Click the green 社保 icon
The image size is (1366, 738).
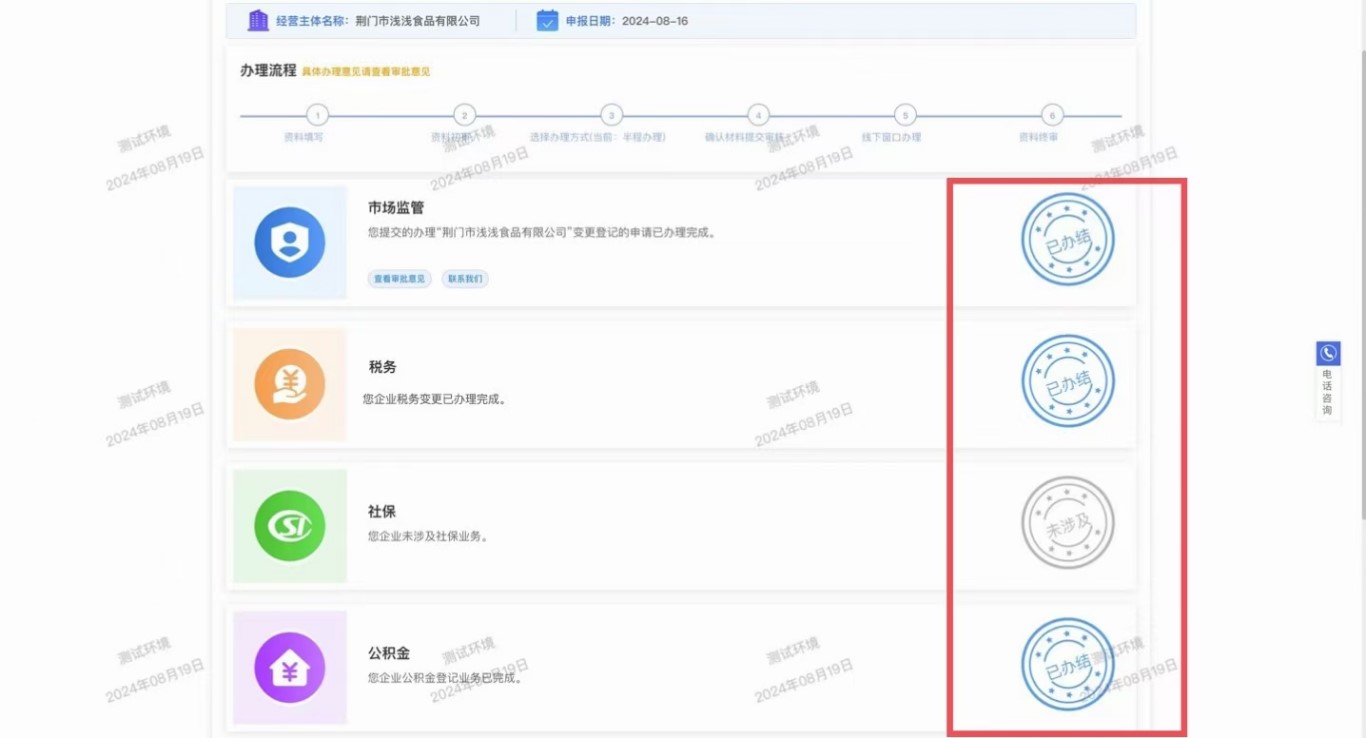290,525
